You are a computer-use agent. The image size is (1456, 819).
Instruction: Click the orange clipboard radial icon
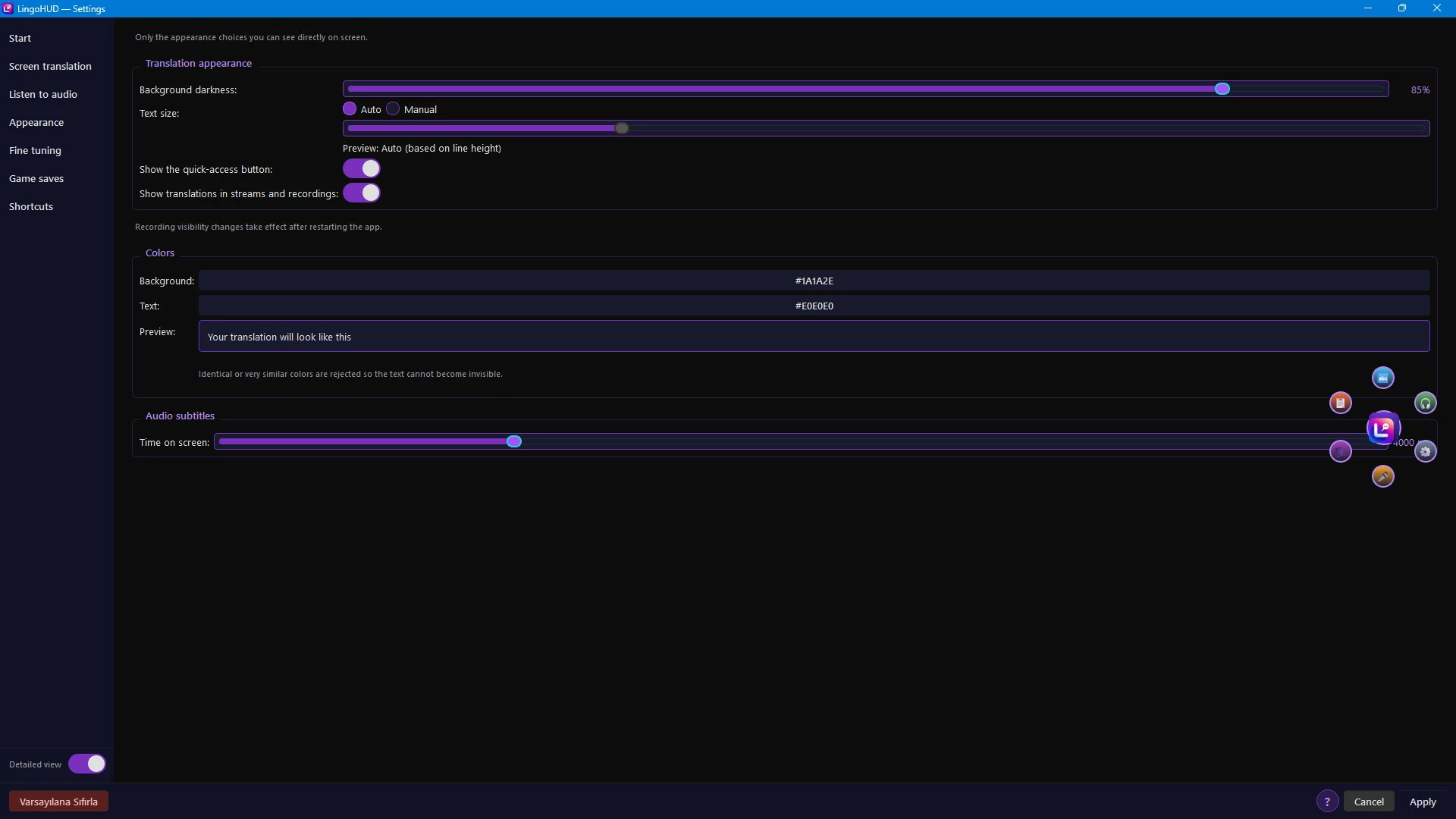click(x=1340, y=403)
